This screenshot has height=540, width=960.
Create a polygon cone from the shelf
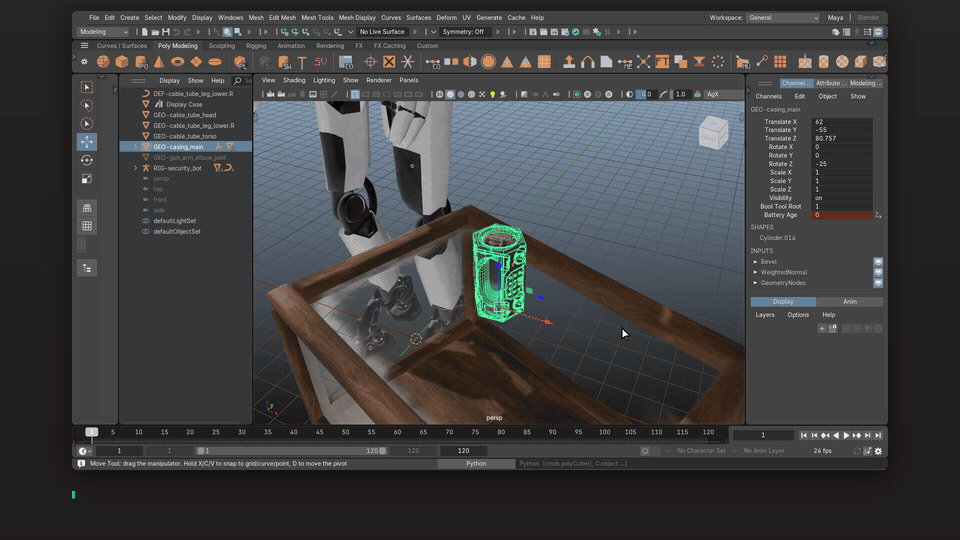[x=159, y=62]
